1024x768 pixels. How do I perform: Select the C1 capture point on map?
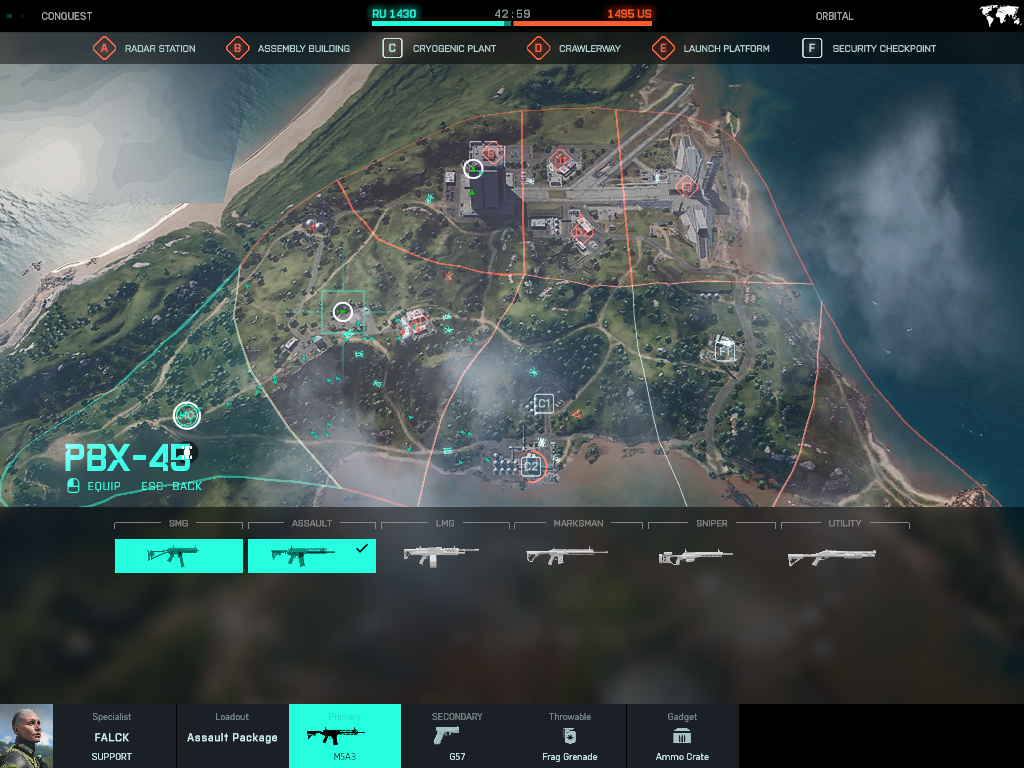(x=543, y=404)
